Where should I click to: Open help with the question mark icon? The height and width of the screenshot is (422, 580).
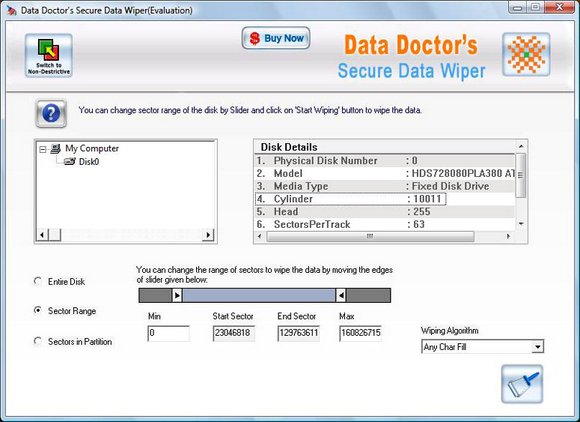point(51,113)
